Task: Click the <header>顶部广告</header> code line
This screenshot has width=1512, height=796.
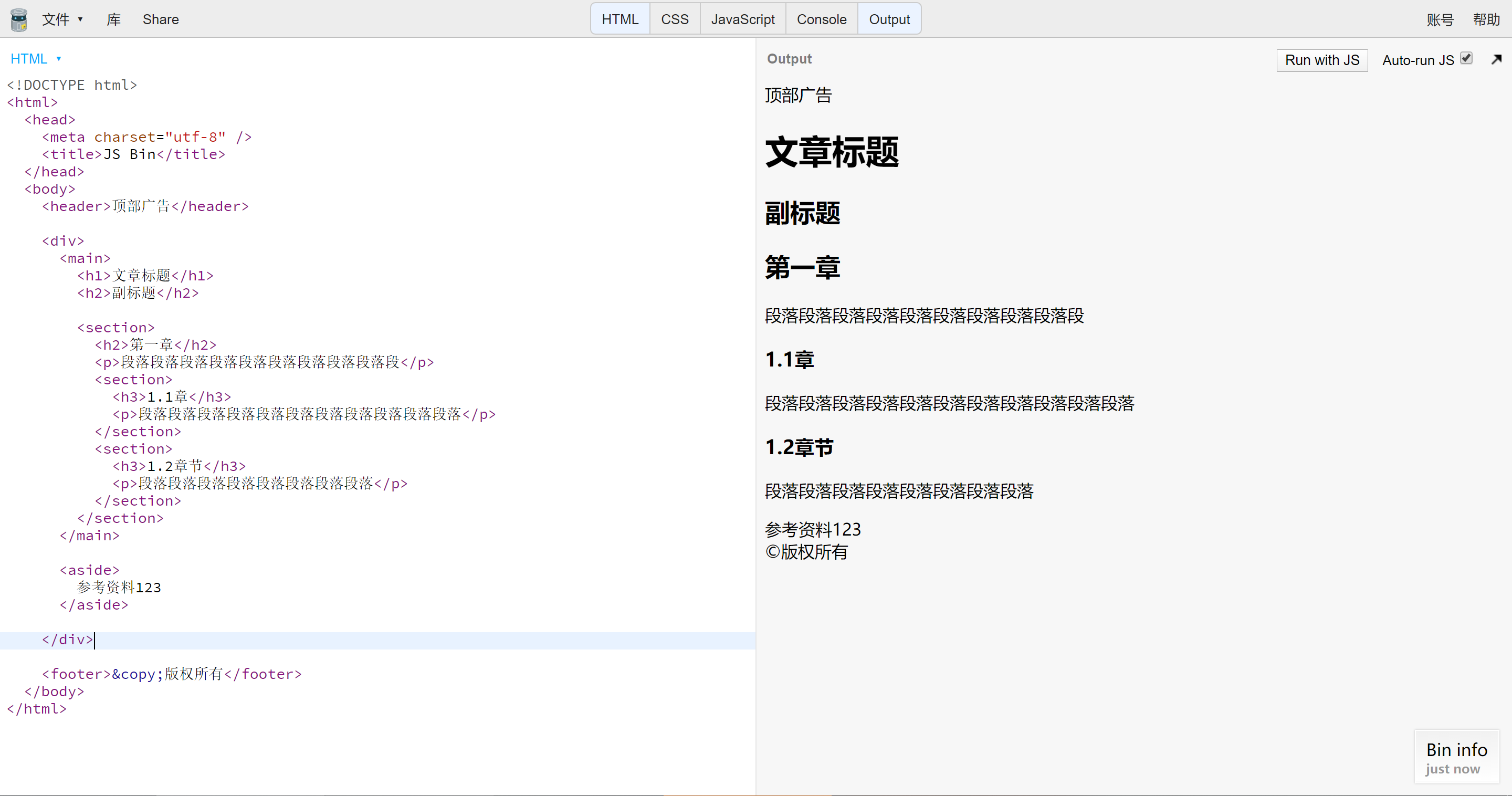Action: click(145, 207)
